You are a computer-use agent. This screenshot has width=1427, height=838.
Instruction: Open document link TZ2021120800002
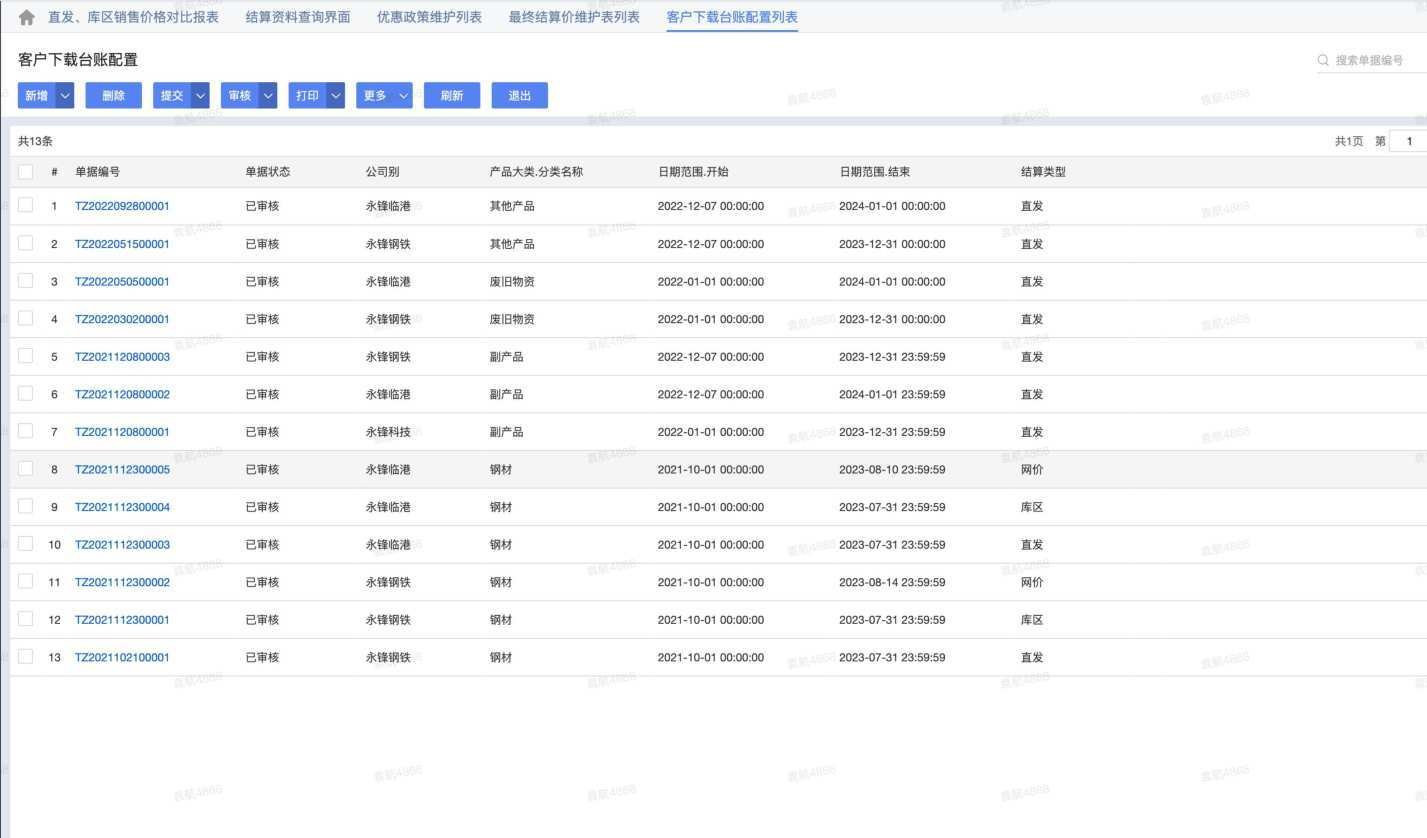tap(122, 394)
